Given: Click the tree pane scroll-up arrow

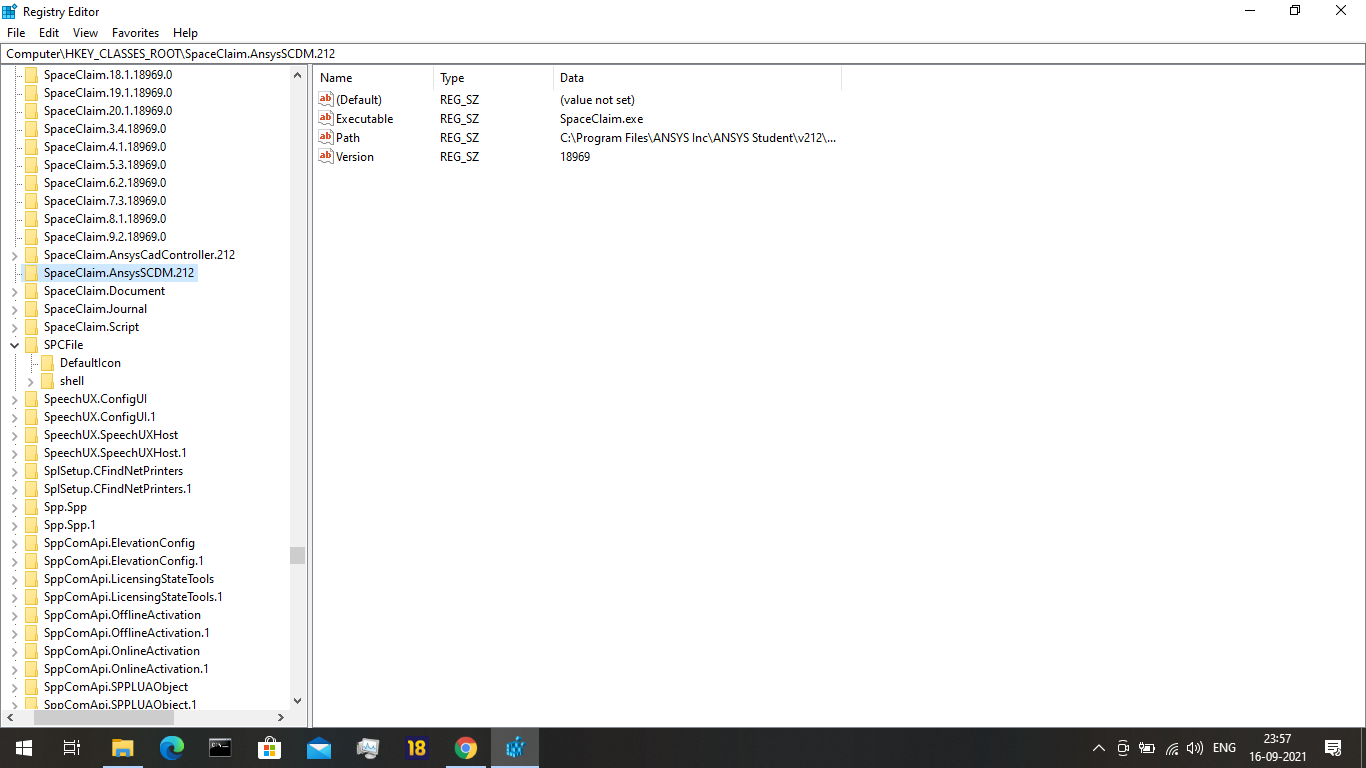Looking at the screenshot, I should (x=297, y=74).
